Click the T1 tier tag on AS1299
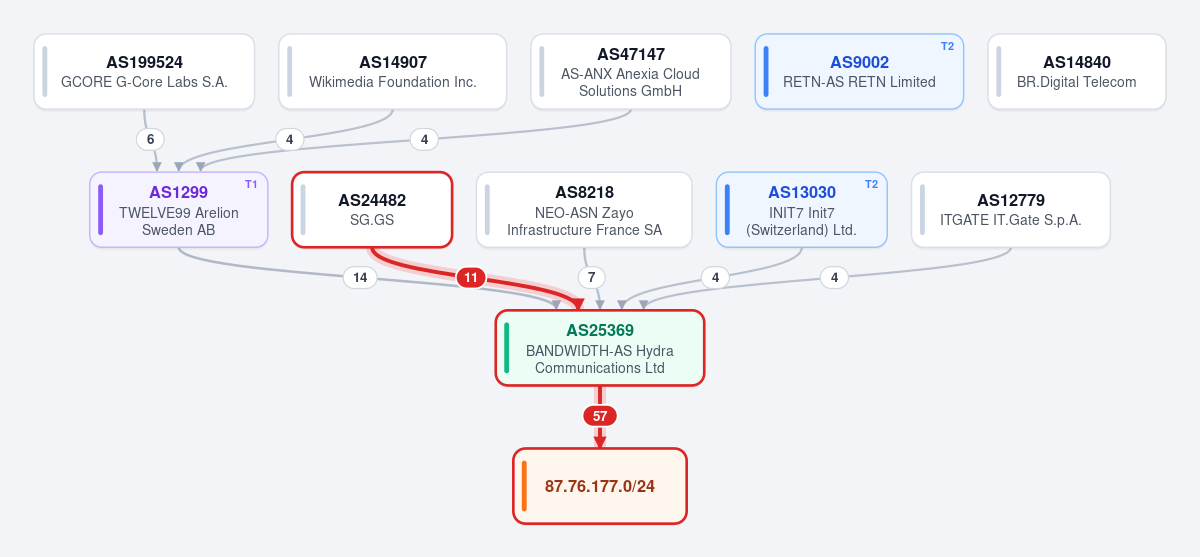Image resolution: width=1200 pixels, height=557 pixels. click(x=251, y=184)
